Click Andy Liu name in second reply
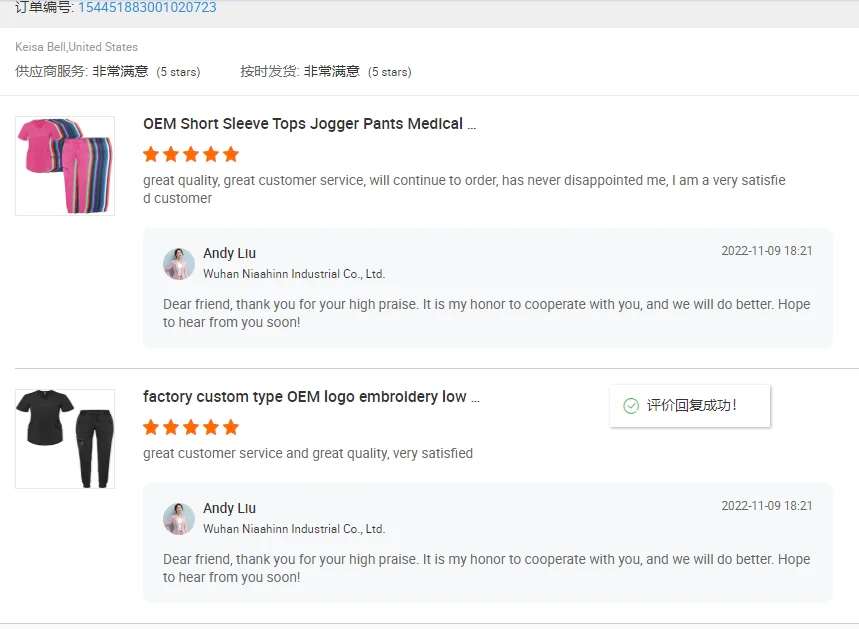 click(x=229, y=508)
